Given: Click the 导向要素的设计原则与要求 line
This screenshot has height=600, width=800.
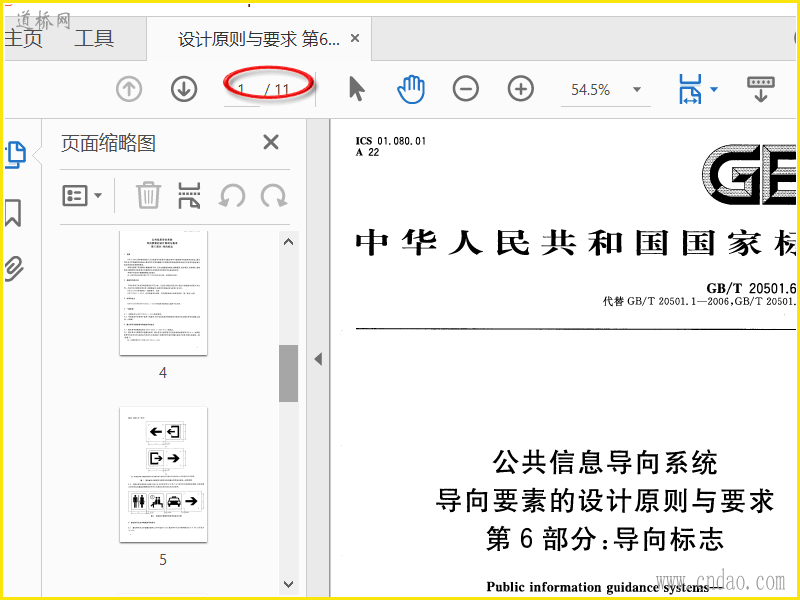Looking at the screenshot, I should [x=605, y=501].
